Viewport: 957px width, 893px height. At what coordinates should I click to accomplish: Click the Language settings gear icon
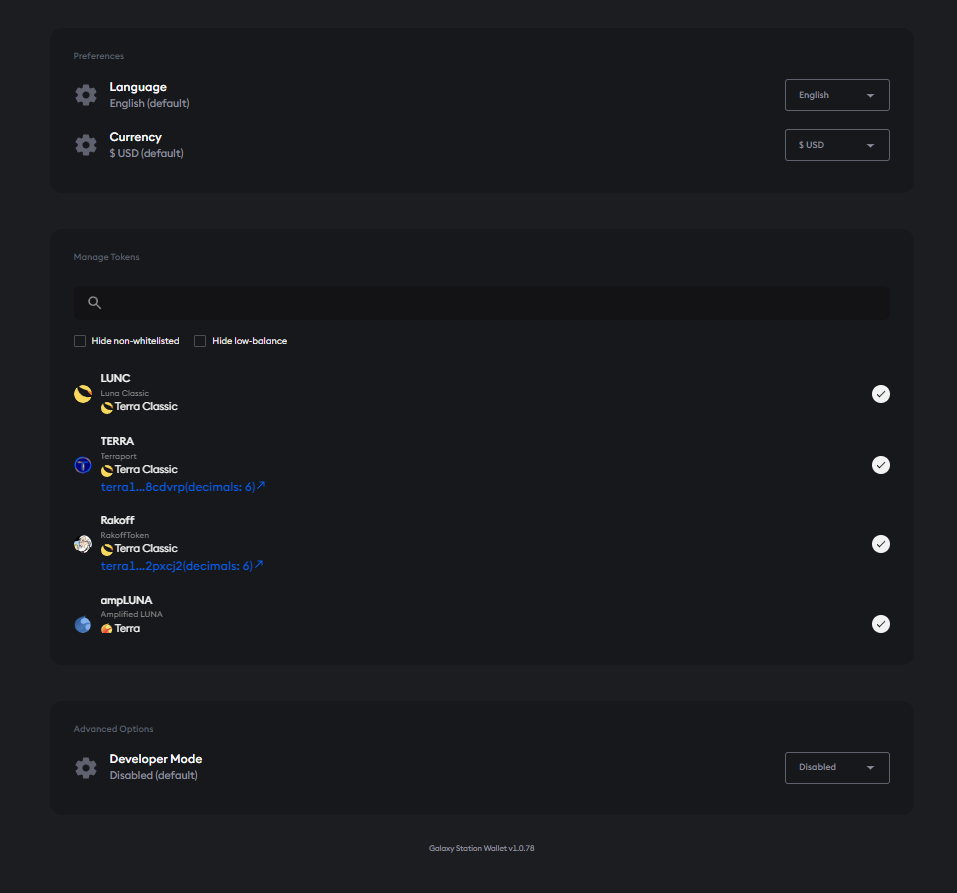(x=86, y=95)
